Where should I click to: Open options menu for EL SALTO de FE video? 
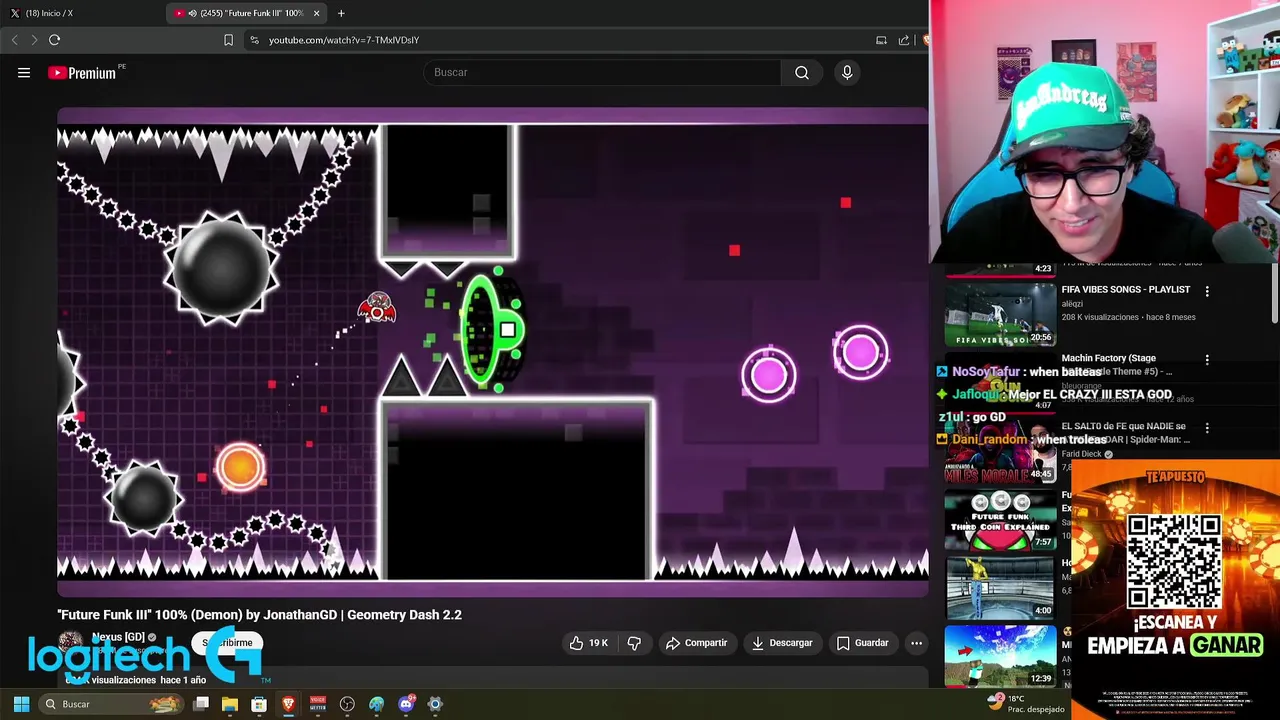(x=1207, y=428)
